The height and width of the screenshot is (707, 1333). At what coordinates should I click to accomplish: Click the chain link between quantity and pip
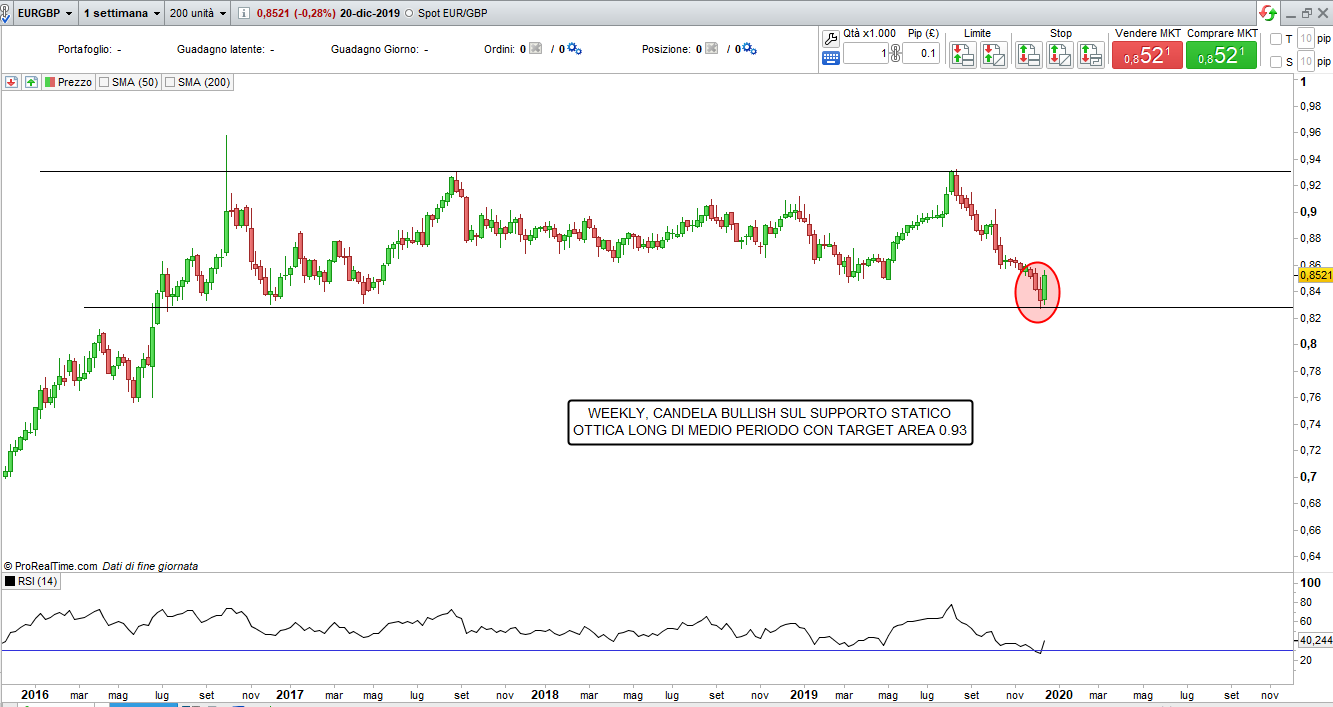(895, 54)
